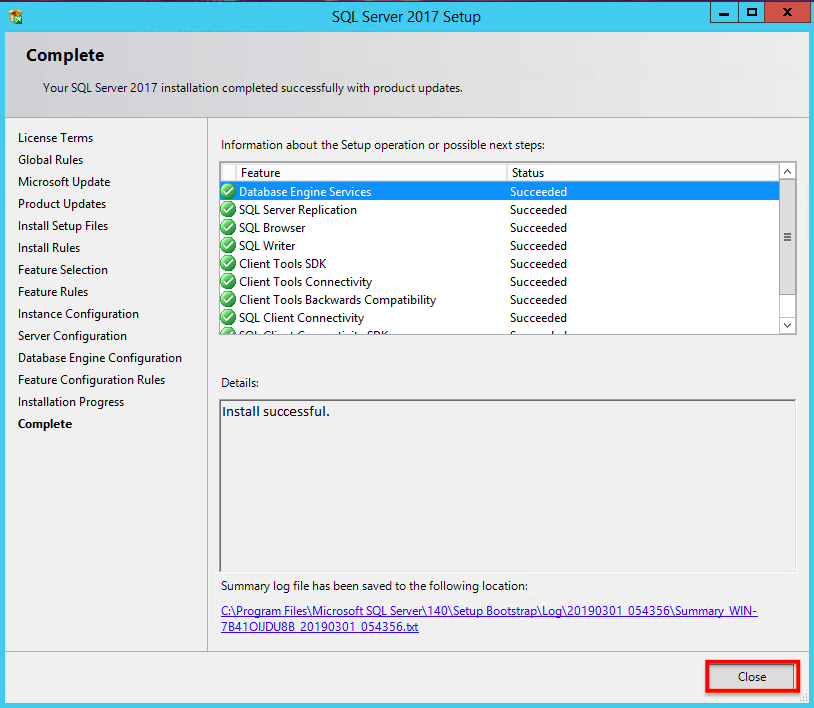This screenshot has width=814, height=708.
Task: Select the SQL Client Connectivity row
Action: pos(499,318)
